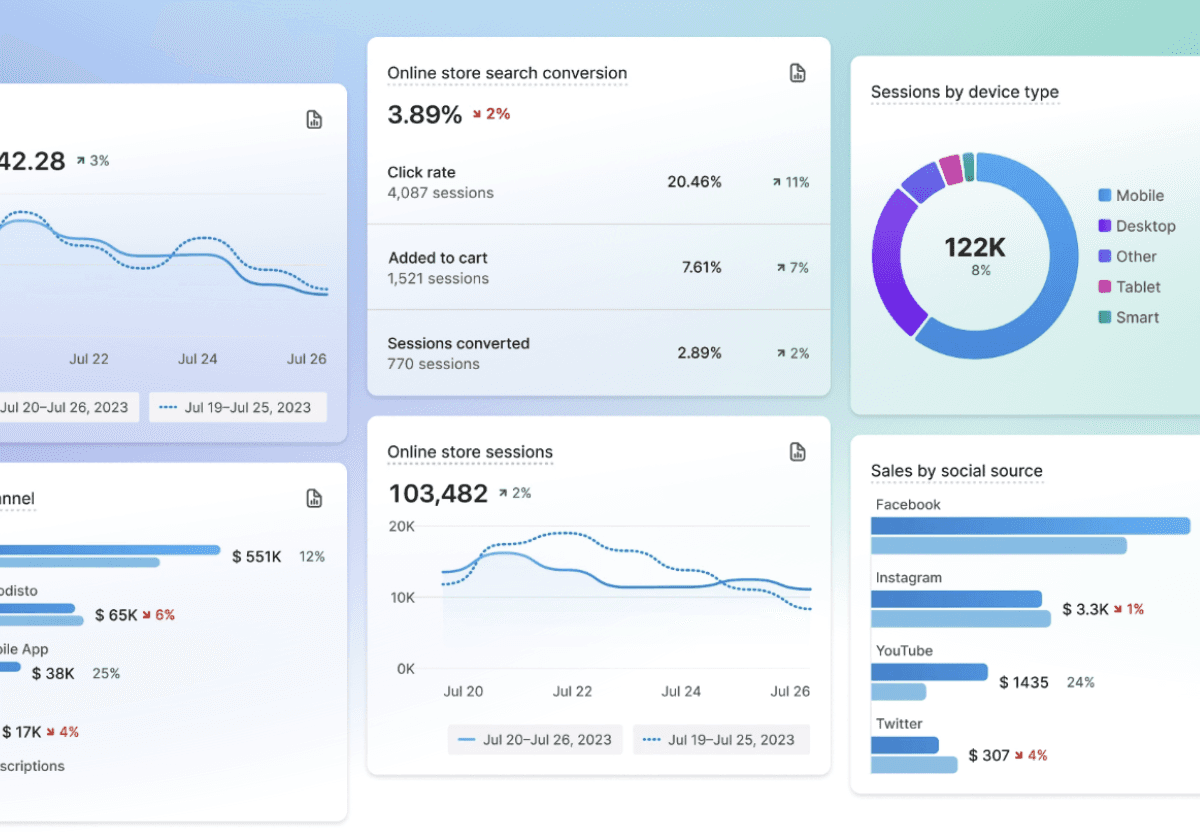Image resolution: width=1200 pixels, height=832 pixels.
Task: Click the Sessions by device type title
Action: [964, 92]
